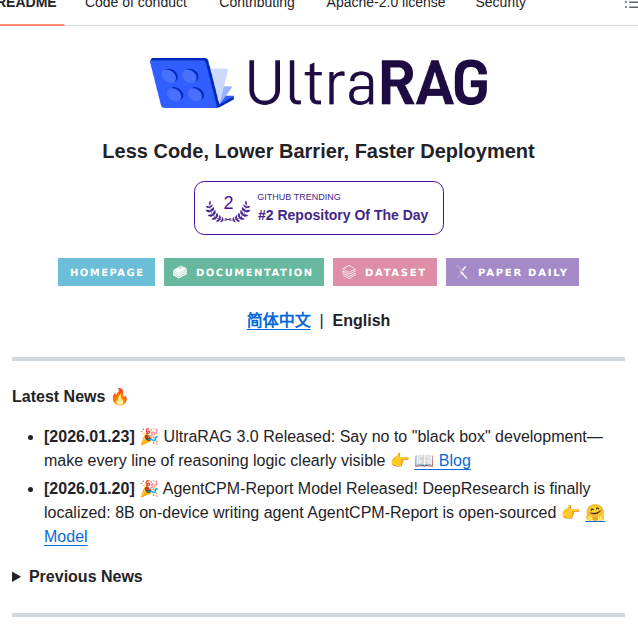Switch README to 简体中文
638x638 pixels.
coord(279,321)
